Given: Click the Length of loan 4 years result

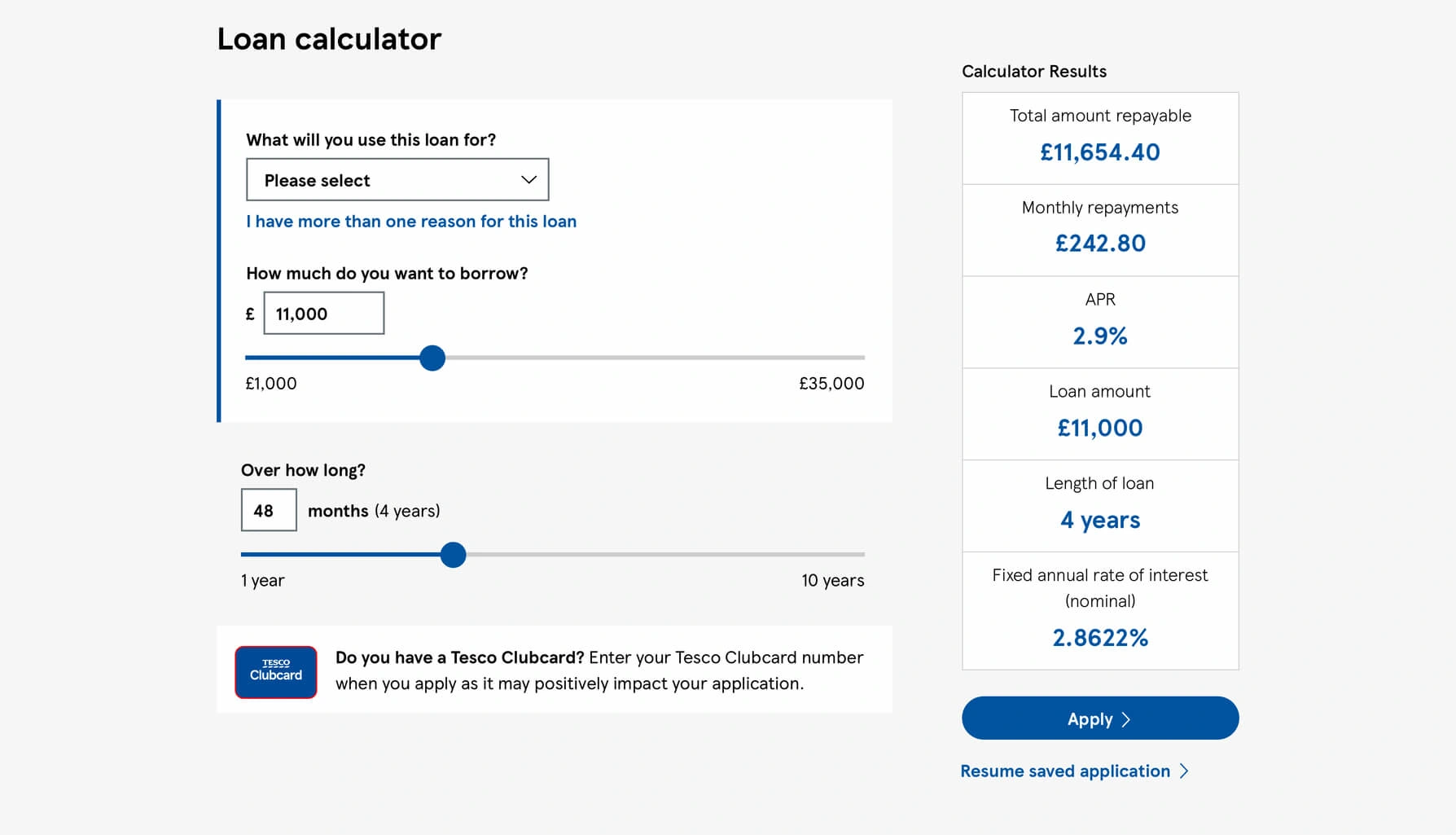Looking at the screenshot, I should point(1100,520).
